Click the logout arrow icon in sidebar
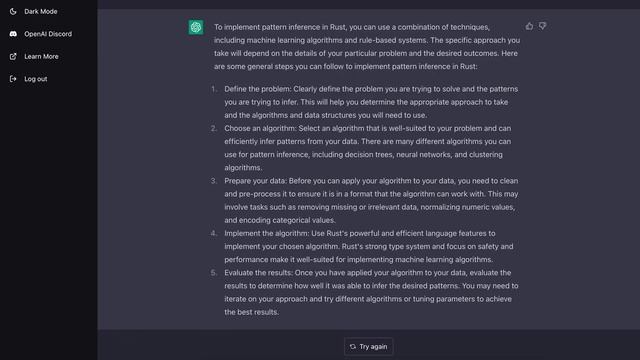 (x=13, y=79)
